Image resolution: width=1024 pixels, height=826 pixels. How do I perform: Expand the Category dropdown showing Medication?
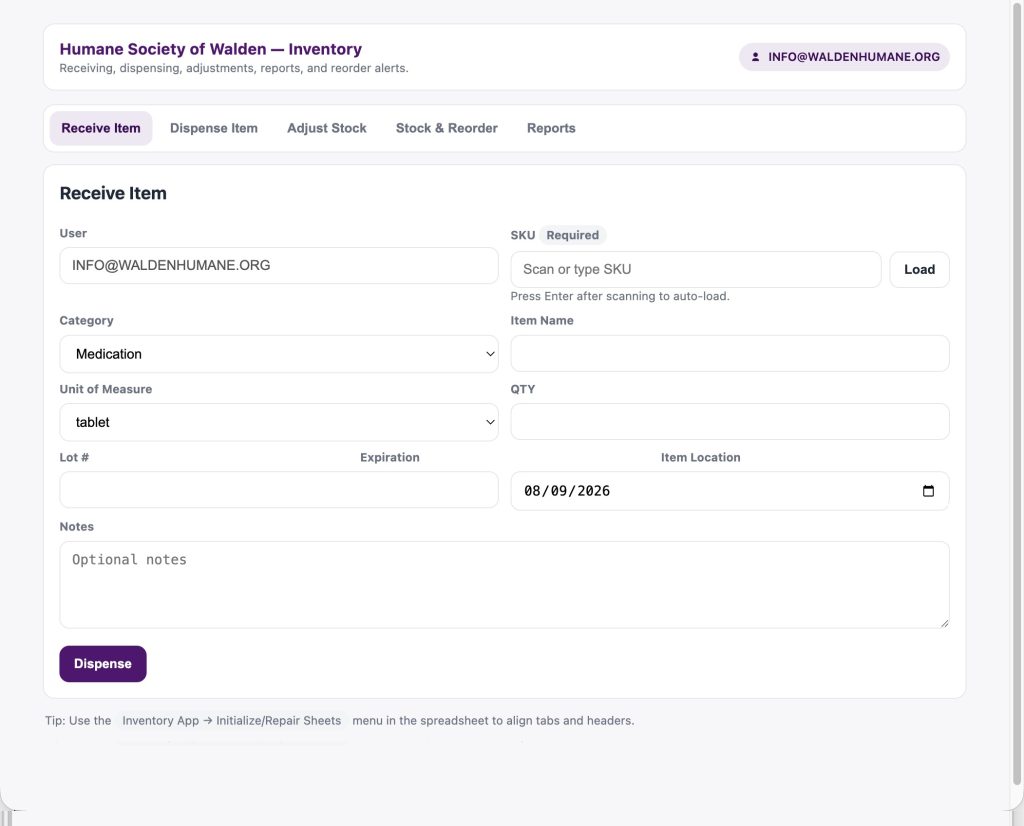pyautogui.click(x=279, y=354)
